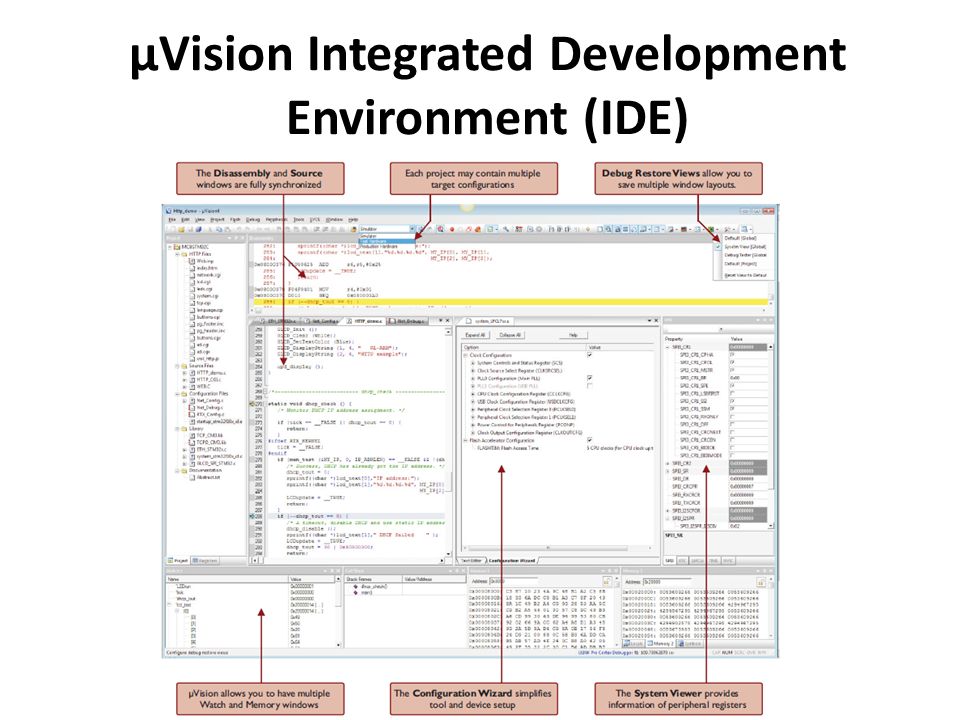
Task: Switch to the Text Editor bottom tab
Action: 471,560
